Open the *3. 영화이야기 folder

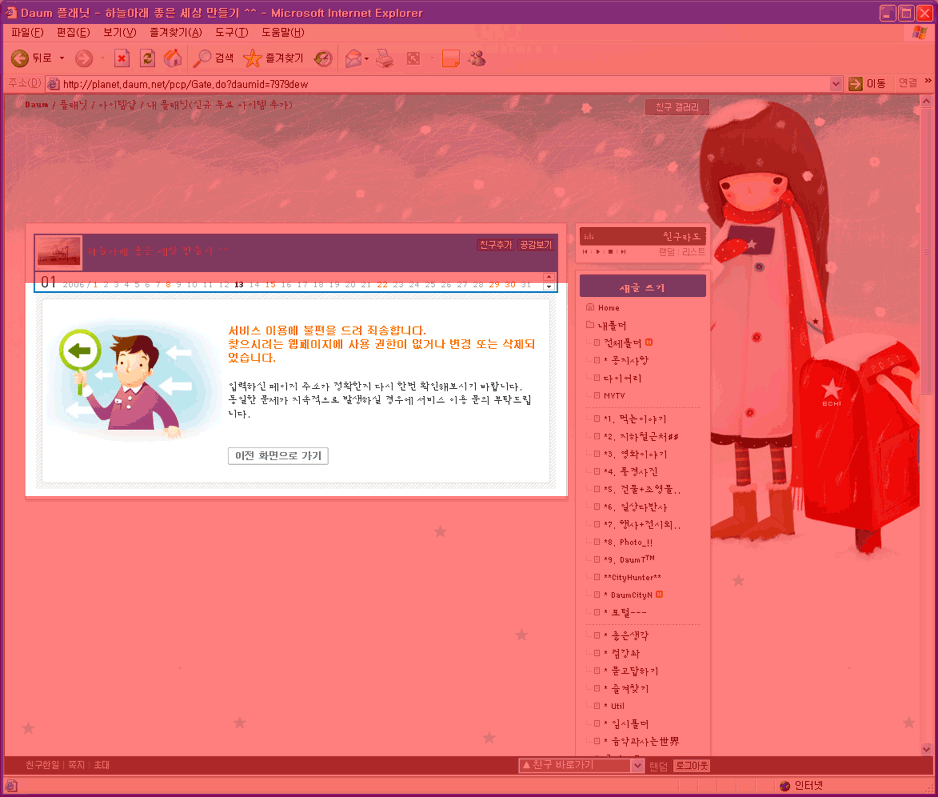(635, 454)
